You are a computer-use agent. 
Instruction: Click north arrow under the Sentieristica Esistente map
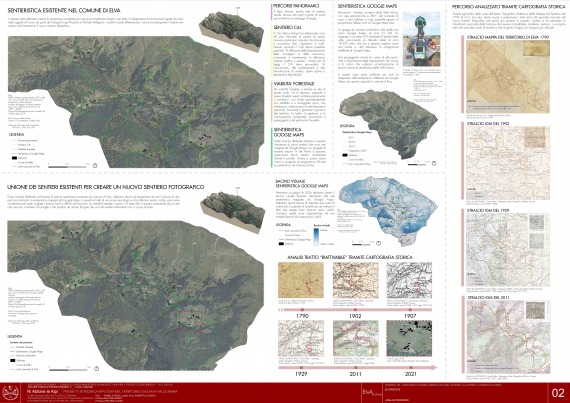95,166
